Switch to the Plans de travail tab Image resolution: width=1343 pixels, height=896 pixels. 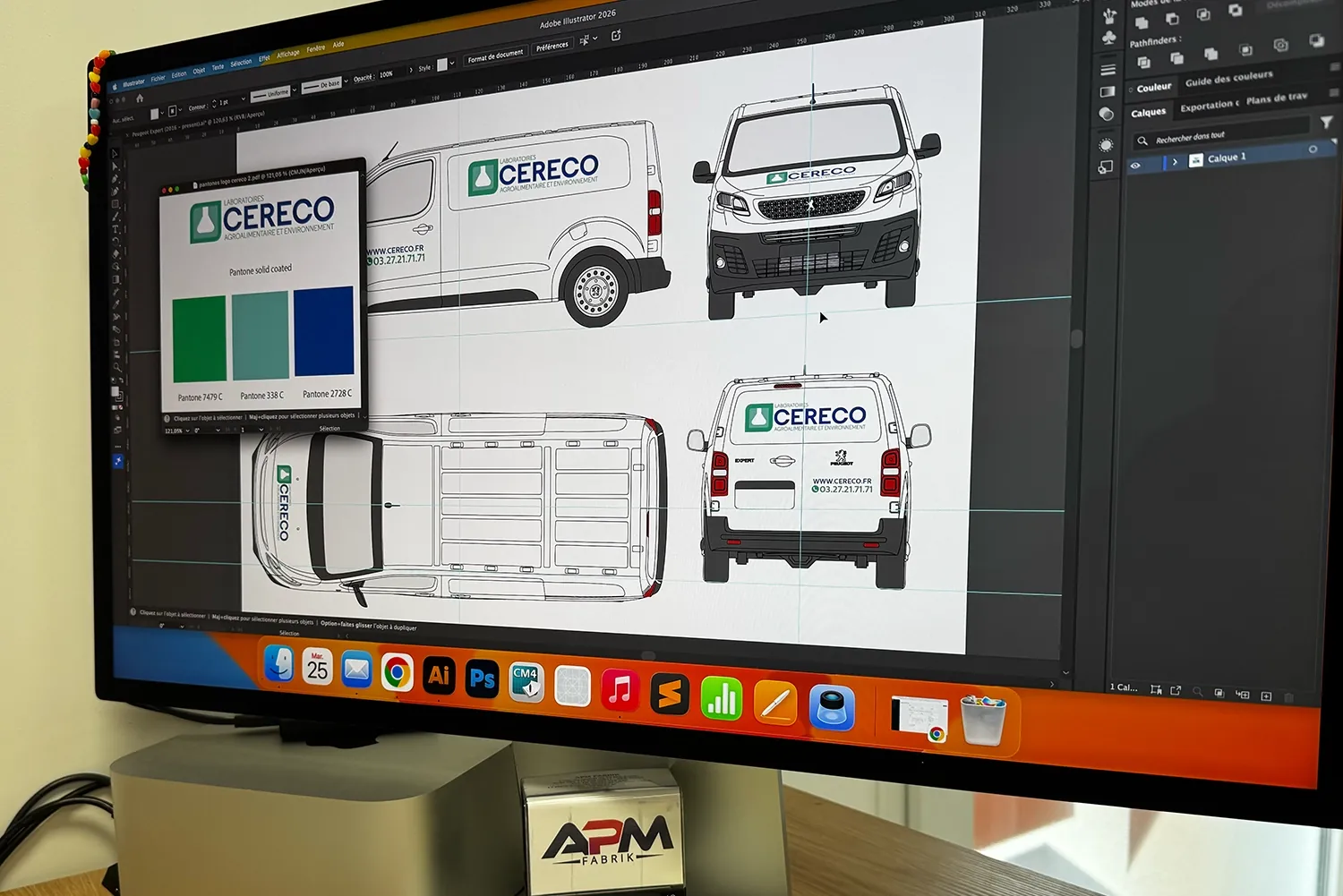click(1277, 98)
